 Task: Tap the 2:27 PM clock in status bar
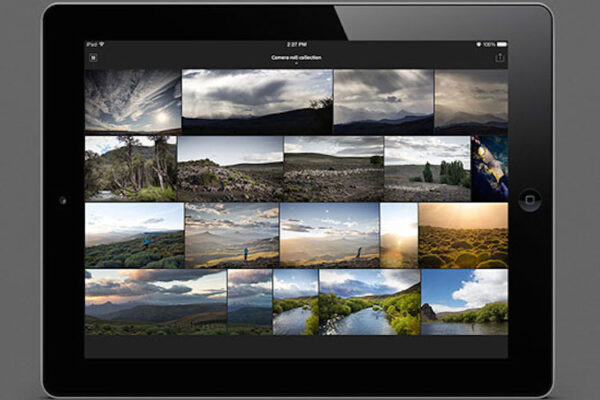(295, 45)
